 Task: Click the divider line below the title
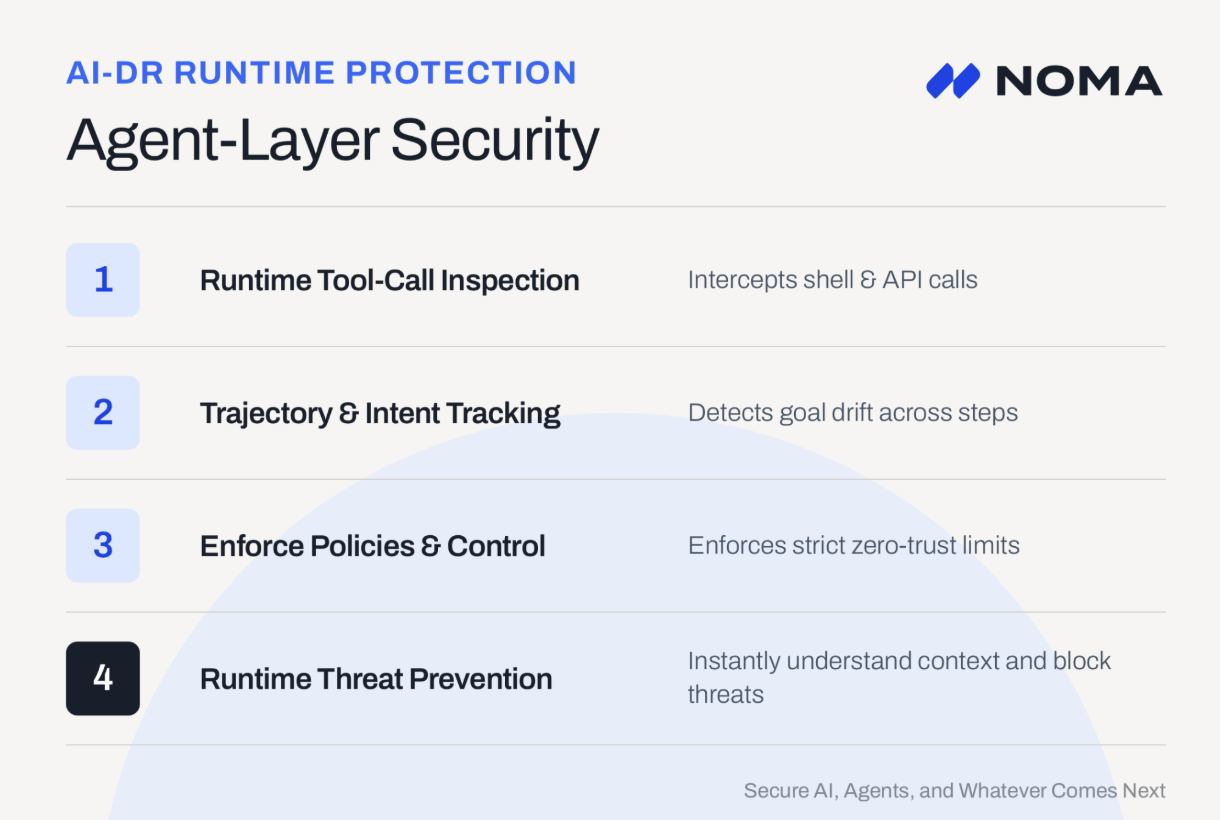616,207
